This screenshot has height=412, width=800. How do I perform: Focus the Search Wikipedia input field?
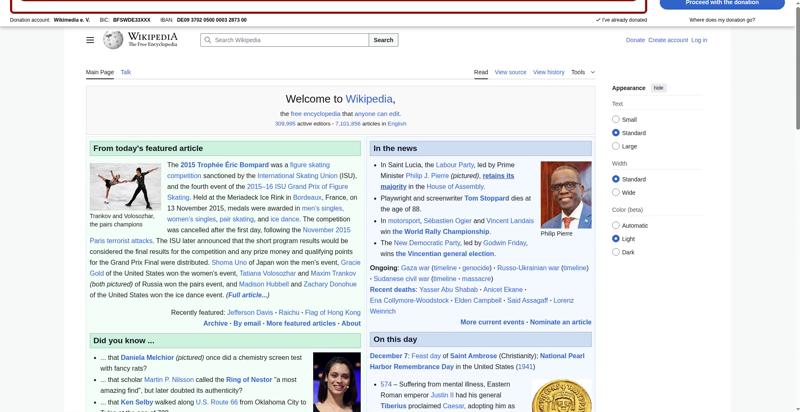pyautogui.click(x=290, y=40)
